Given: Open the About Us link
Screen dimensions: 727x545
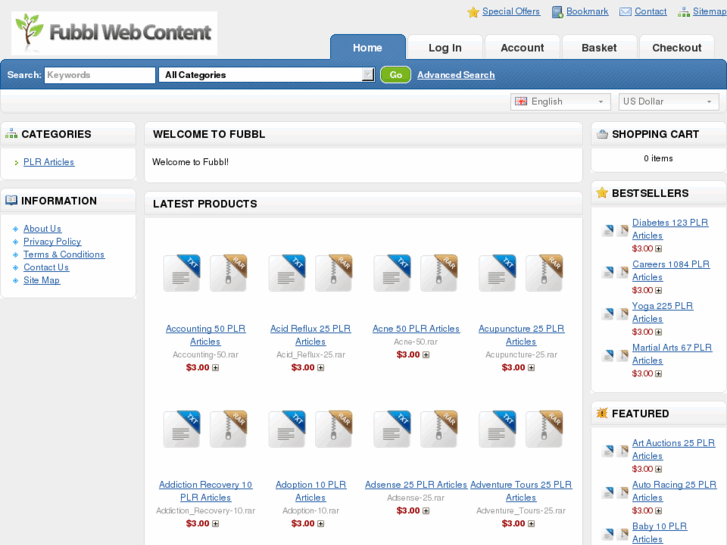Looking at the screenshot, I should pos(42,229).
